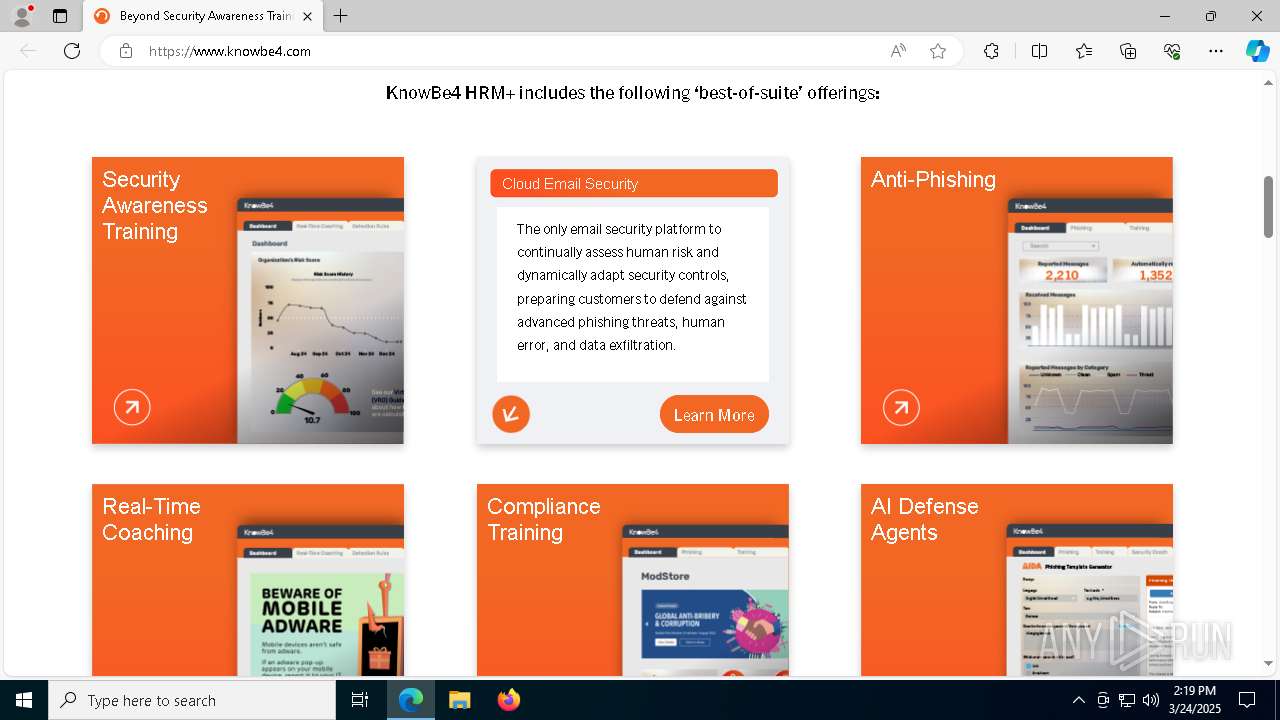Click the Anti-Phishing card arrow icon

901,407
